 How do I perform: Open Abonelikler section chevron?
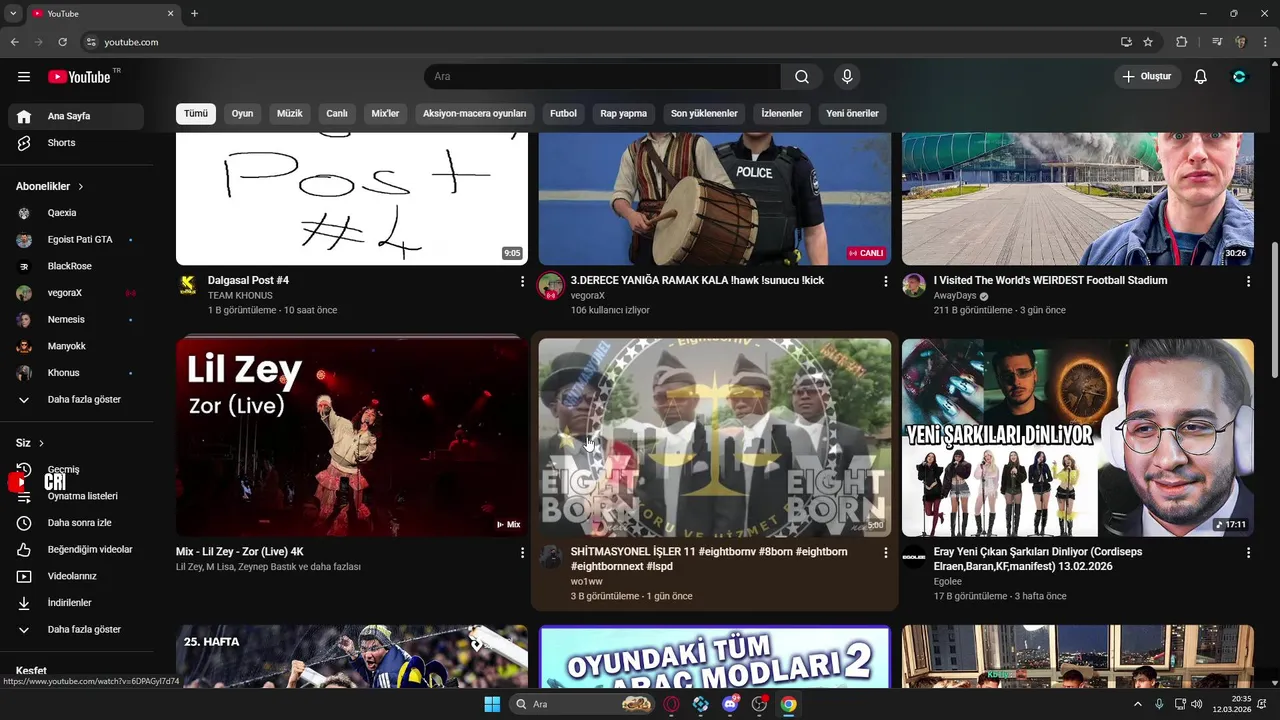81,187
